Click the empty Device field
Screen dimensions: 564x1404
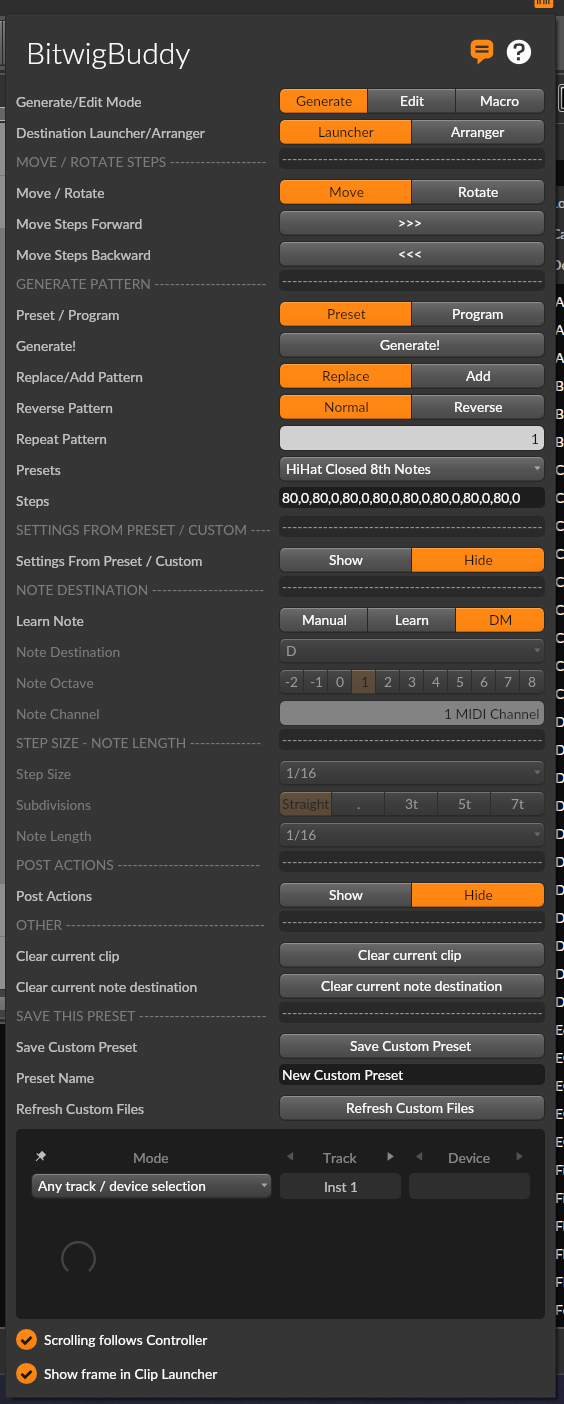469,1186
